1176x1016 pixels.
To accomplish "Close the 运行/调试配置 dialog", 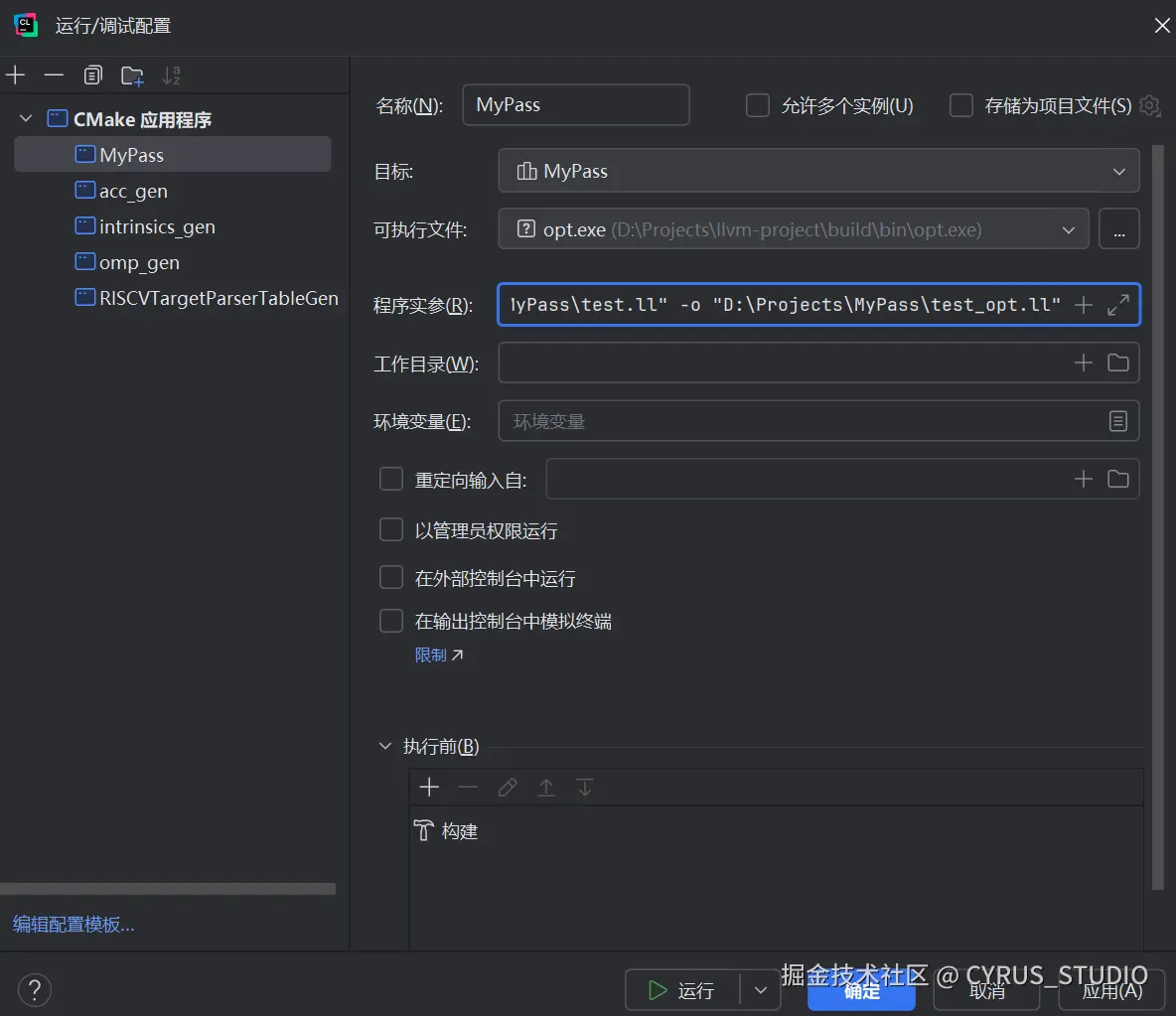I will [x=1162, y=26].
